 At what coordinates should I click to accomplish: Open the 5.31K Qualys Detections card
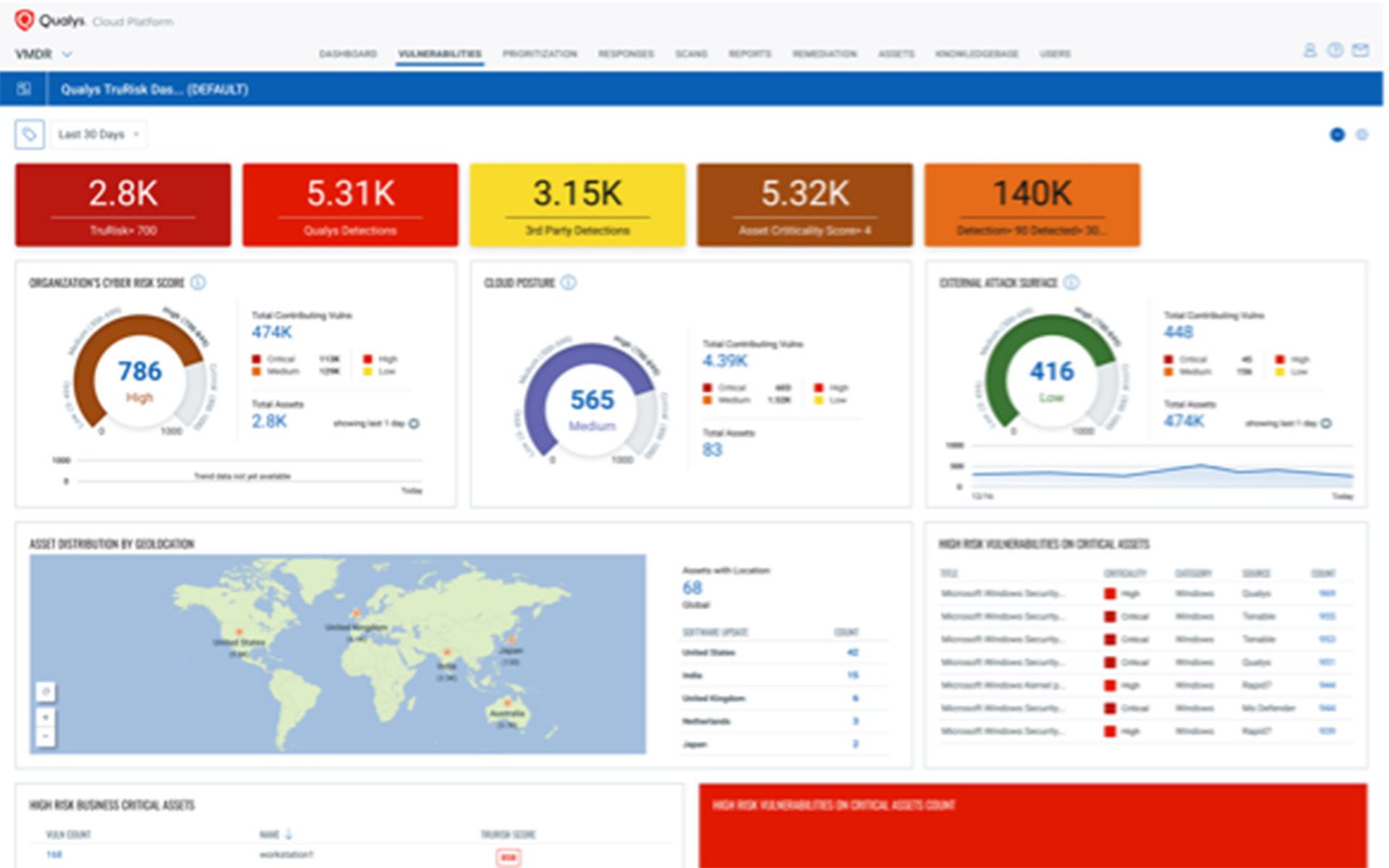click(350, 205)
